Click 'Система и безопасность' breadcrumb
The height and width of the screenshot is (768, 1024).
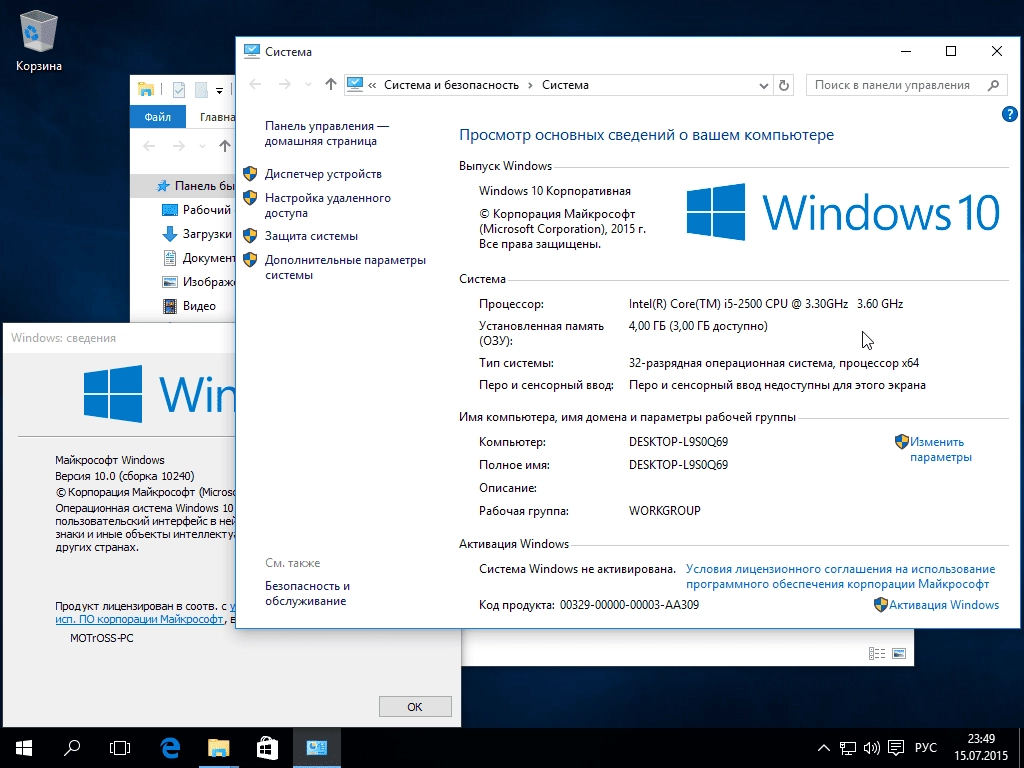[451, 85]
